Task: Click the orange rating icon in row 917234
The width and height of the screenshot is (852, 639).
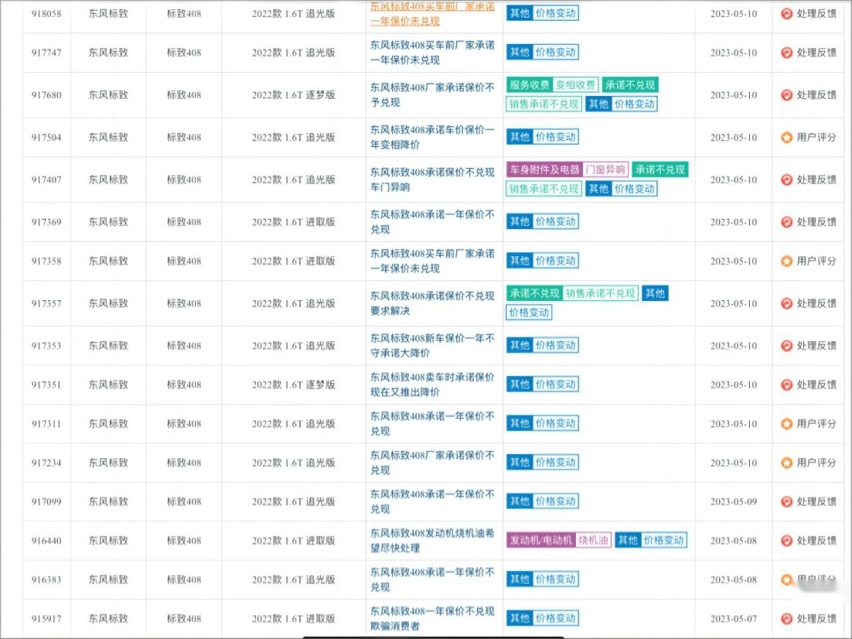Action: point(786,463)
